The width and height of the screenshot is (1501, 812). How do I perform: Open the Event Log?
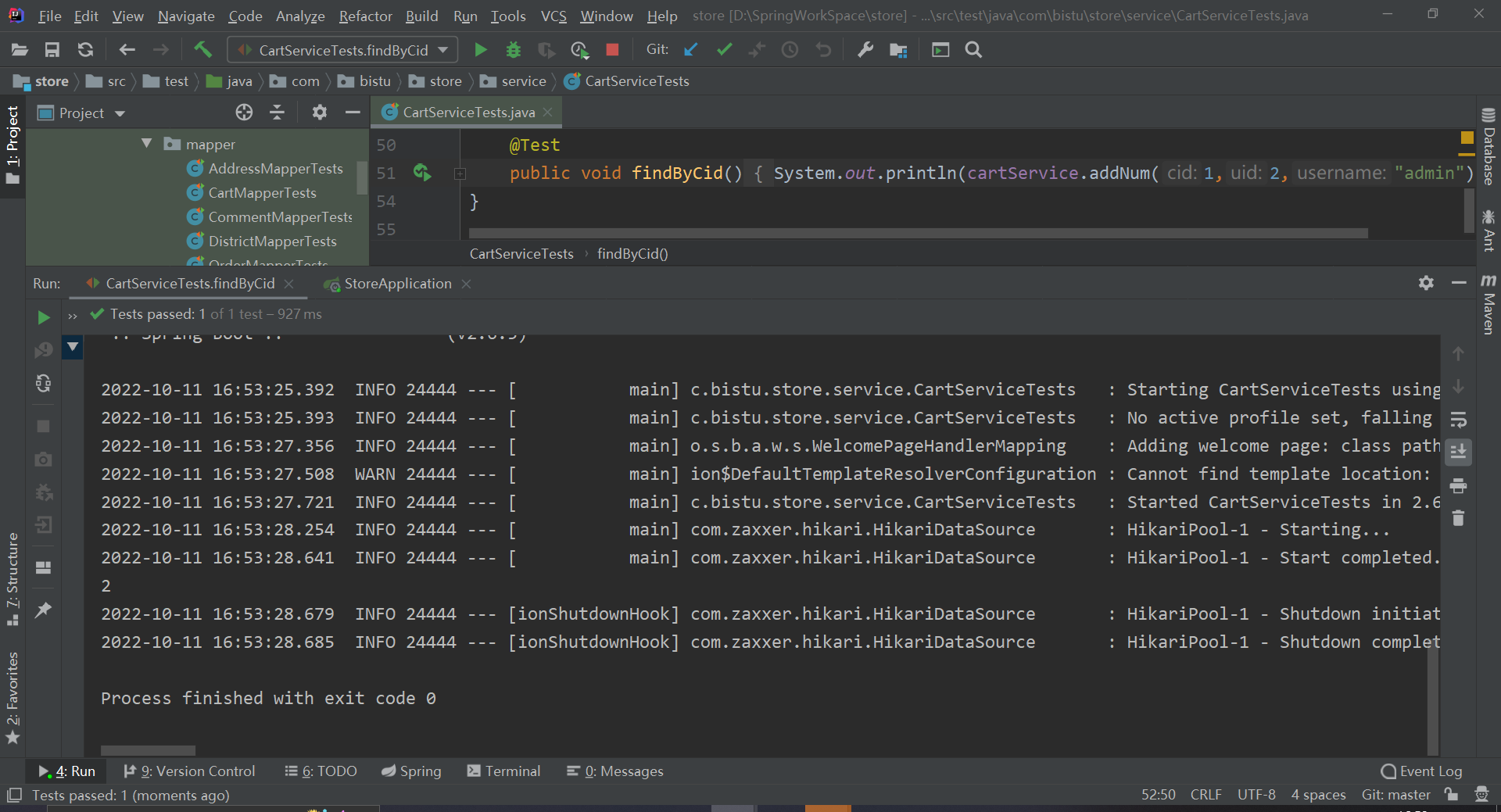1421,771
